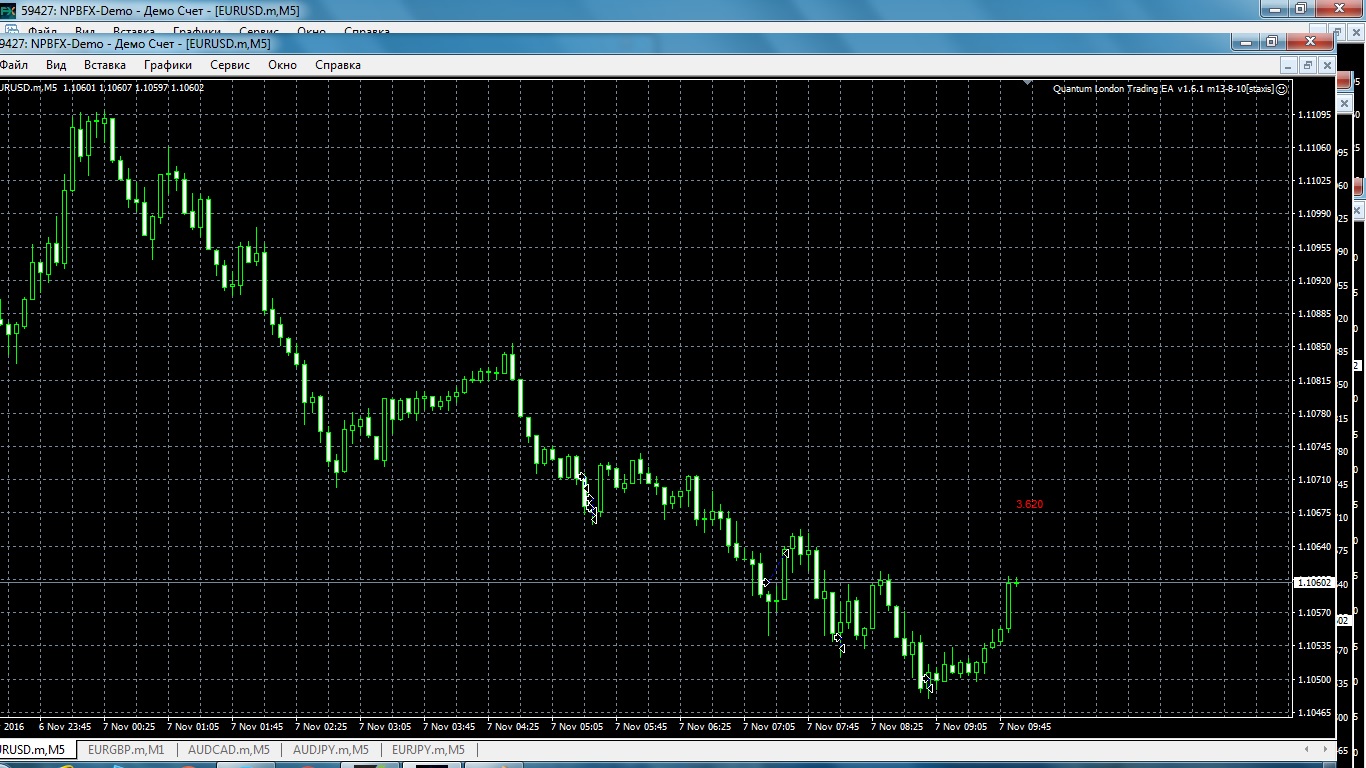
Task: Click the red 3.620 value on chart
Action: pos(1029,504)
